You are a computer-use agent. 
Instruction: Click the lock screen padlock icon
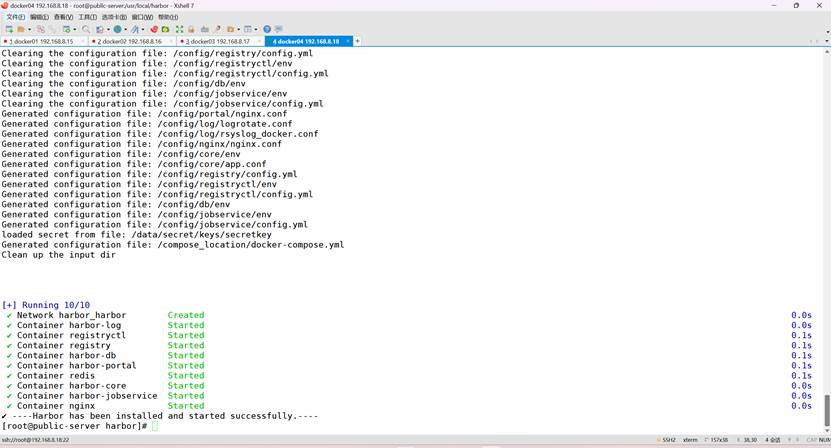point(191,29)
